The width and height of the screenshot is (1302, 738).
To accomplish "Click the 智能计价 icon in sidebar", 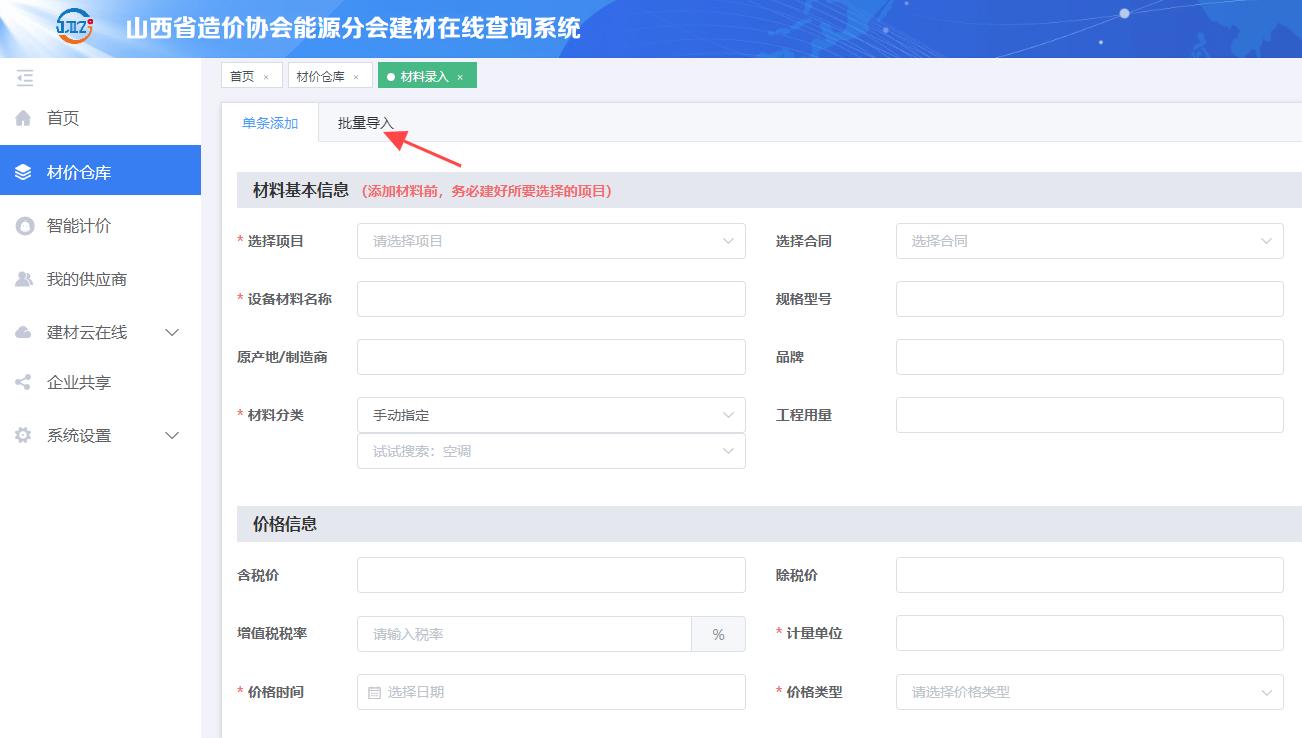I will point(24,227).
